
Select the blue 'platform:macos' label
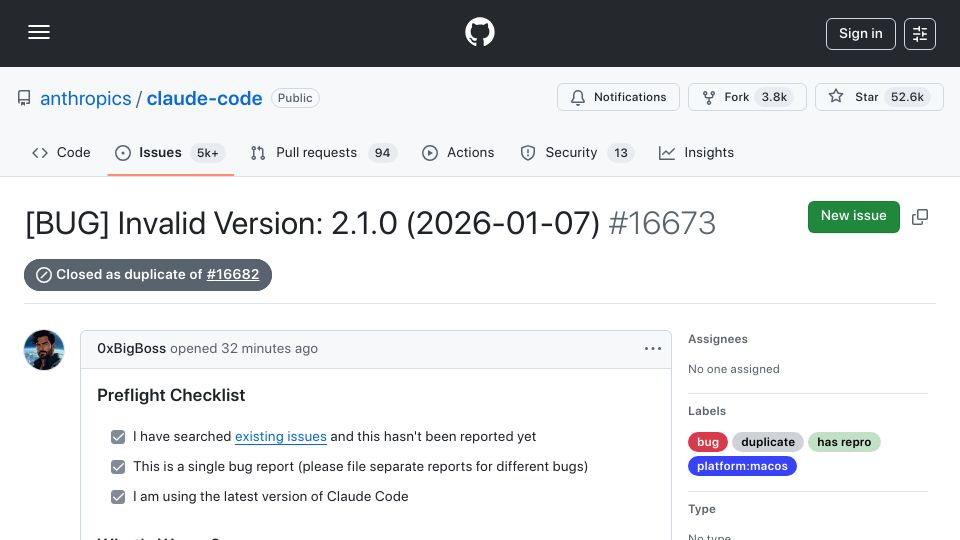(742, 466)
